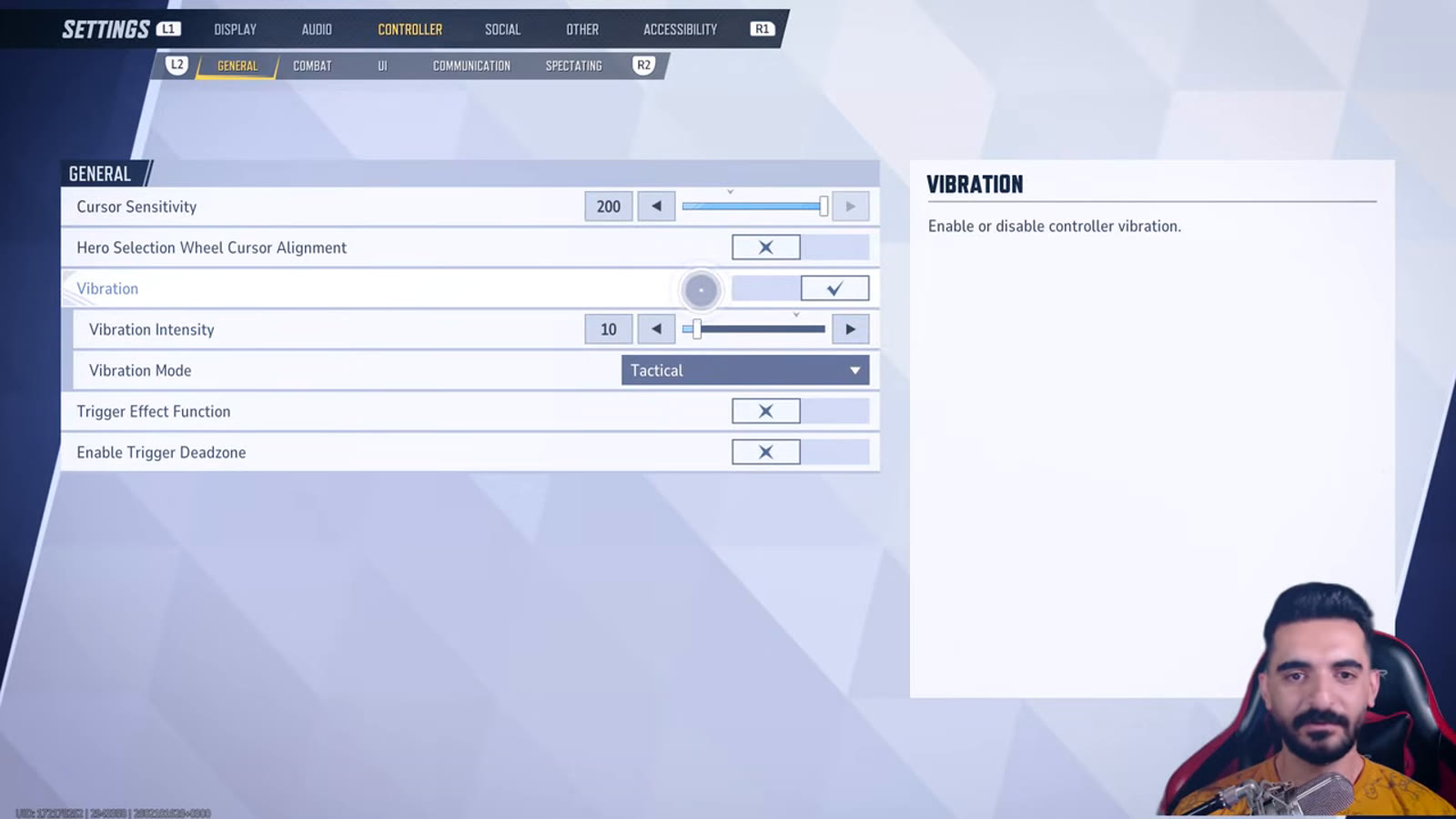1456x819 pixels.
Task: Switch to the Spectating sub-tab
Action: [573, 66]
